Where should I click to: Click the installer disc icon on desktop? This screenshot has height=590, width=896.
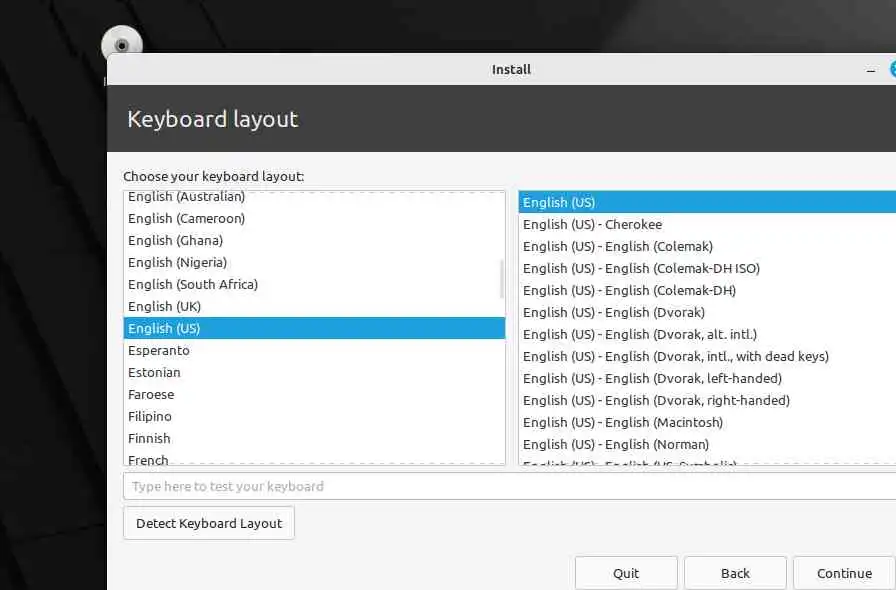click(122, 41)
